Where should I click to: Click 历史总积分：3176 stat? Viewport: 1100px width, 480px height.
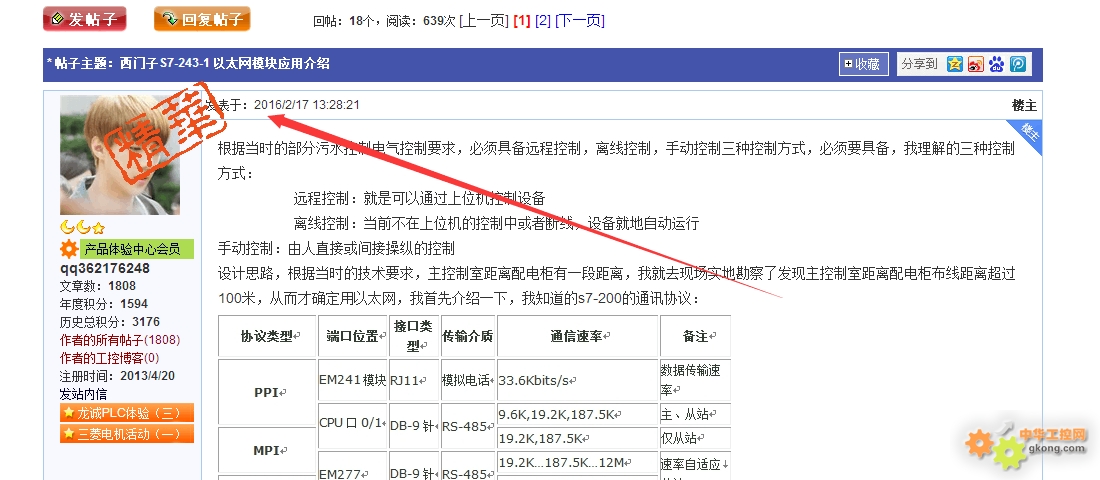[109, 322]
